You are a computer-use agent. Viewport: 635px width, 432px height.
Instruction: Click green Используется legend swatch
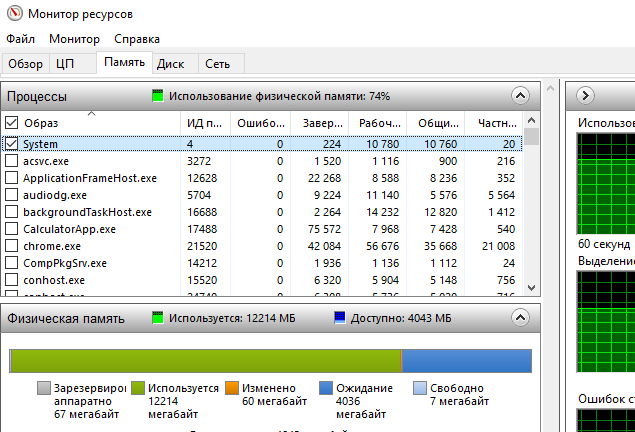click(138, 387)
